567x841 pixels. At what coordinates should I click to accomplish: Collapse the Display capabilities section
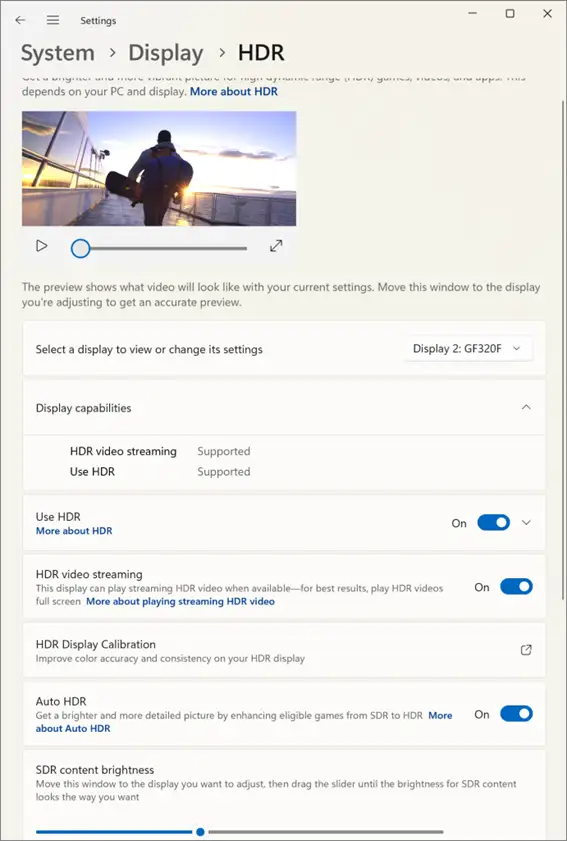[x=526, y=407]
